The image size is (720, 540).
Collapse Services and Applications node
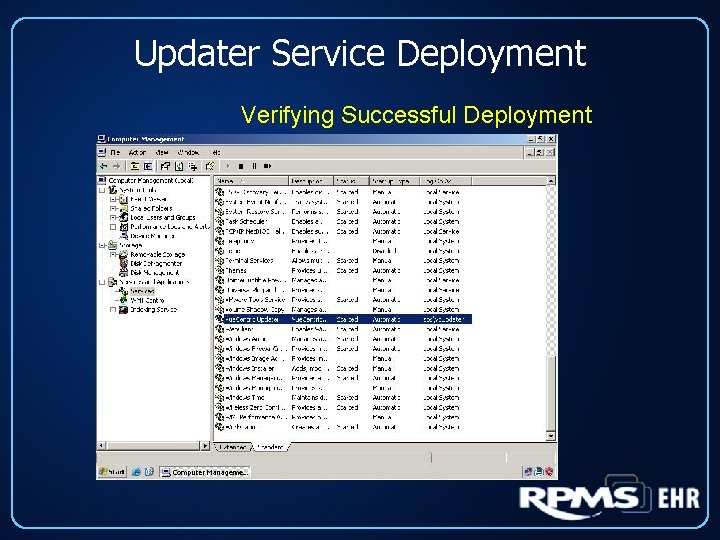pyautogui.click(x=102, y=282)
